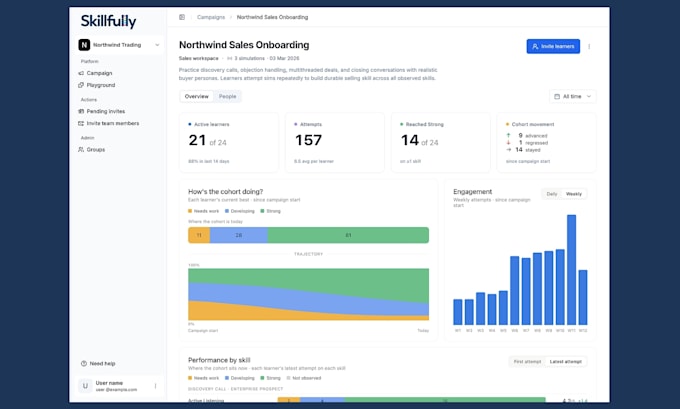680x409 pixels.
Task: Click the calendar icon in All time
Action: coord(557,96)
